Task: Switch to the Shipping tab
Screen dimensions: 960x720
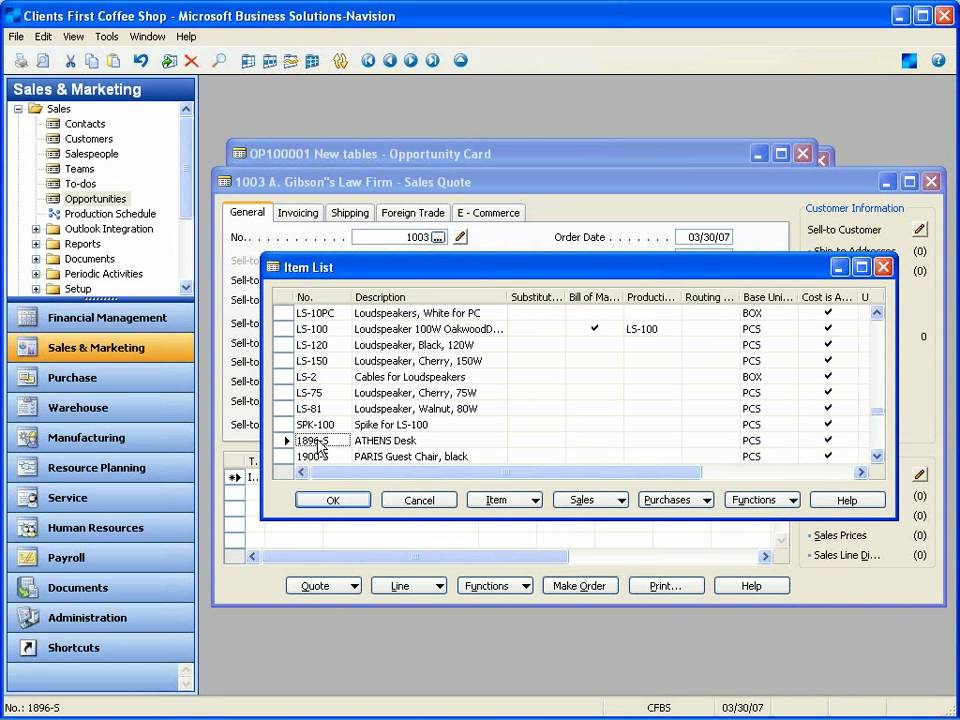Action: 350,213
